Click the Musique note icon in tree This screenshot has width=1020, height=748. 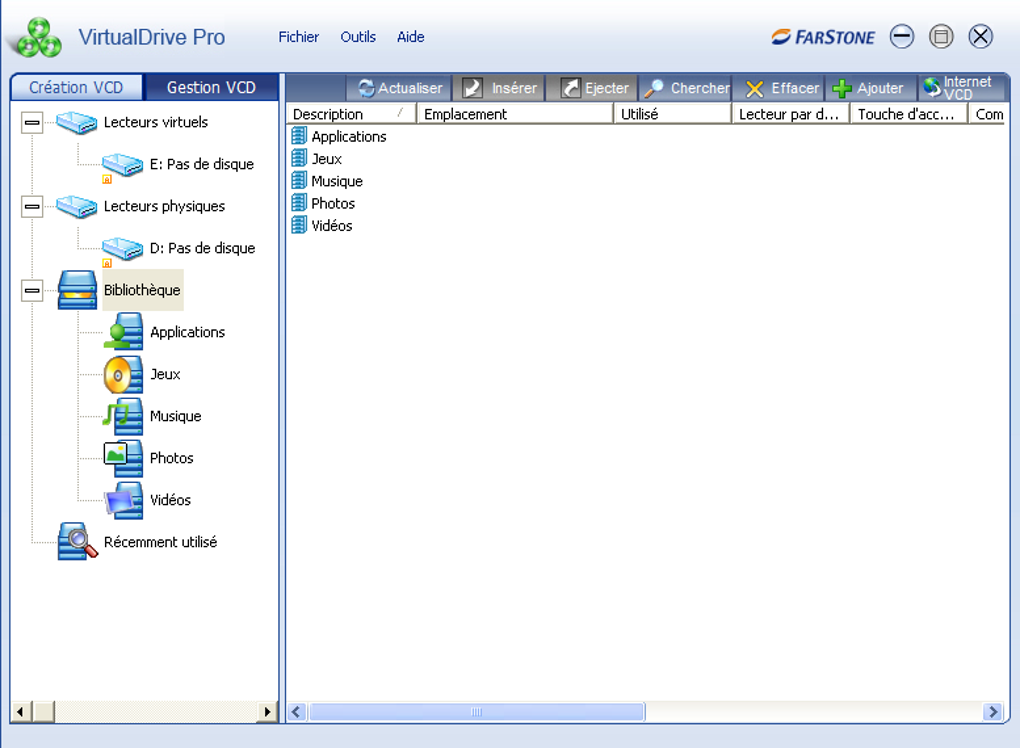pyautogui.click(x=123, y=416)
